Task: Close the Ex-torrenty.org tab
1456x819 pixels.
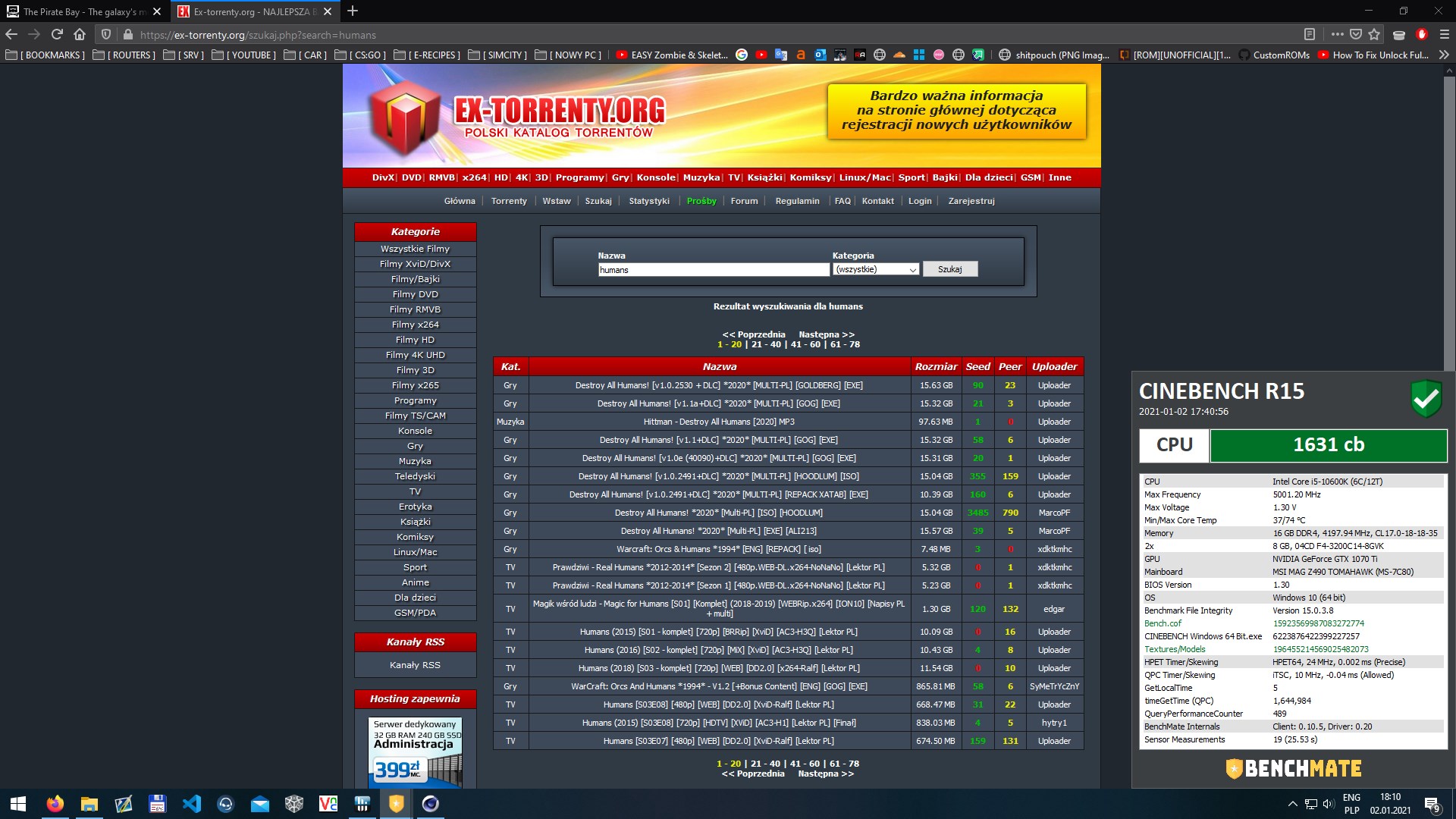Action: [x=328, y=11]
